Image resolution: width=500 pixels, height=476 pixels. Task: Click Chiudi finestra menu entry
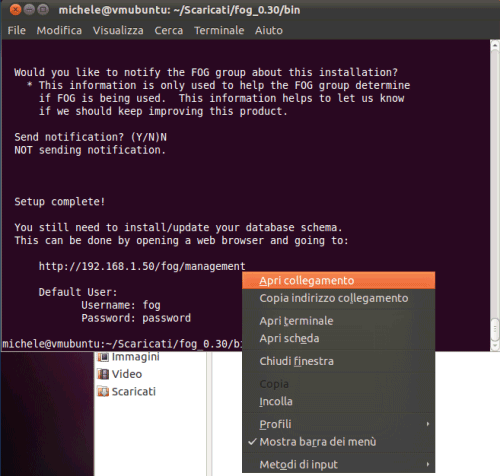tap(338, 361)
